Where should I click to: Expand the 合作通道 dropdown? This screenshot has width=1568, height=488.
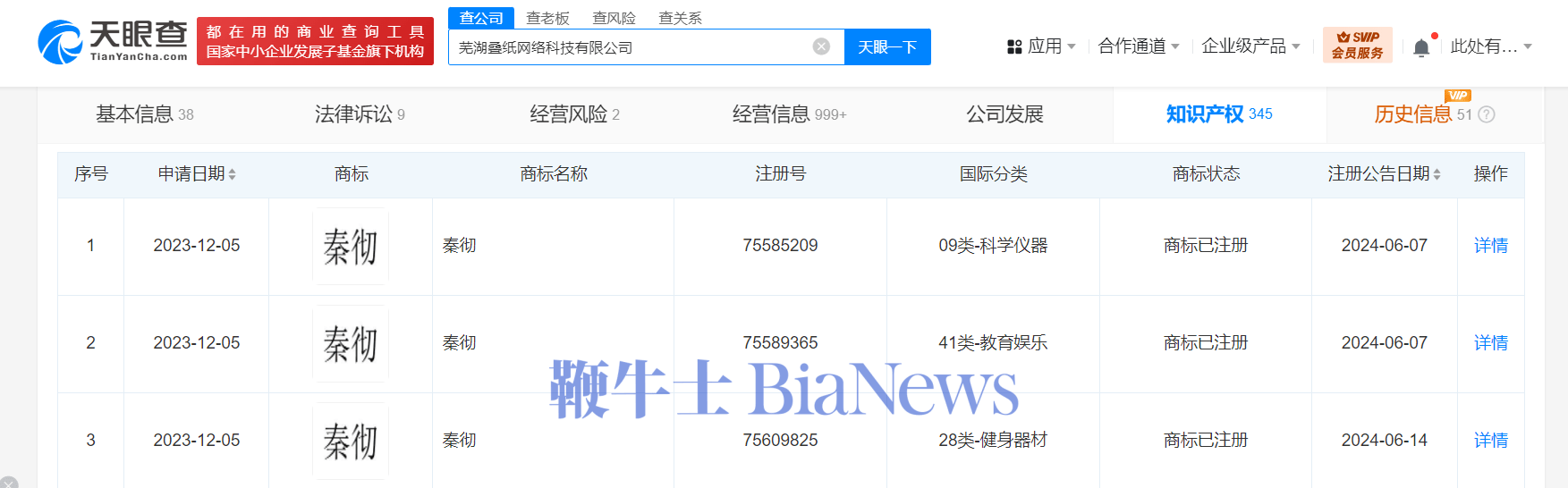coord(1139,46)
